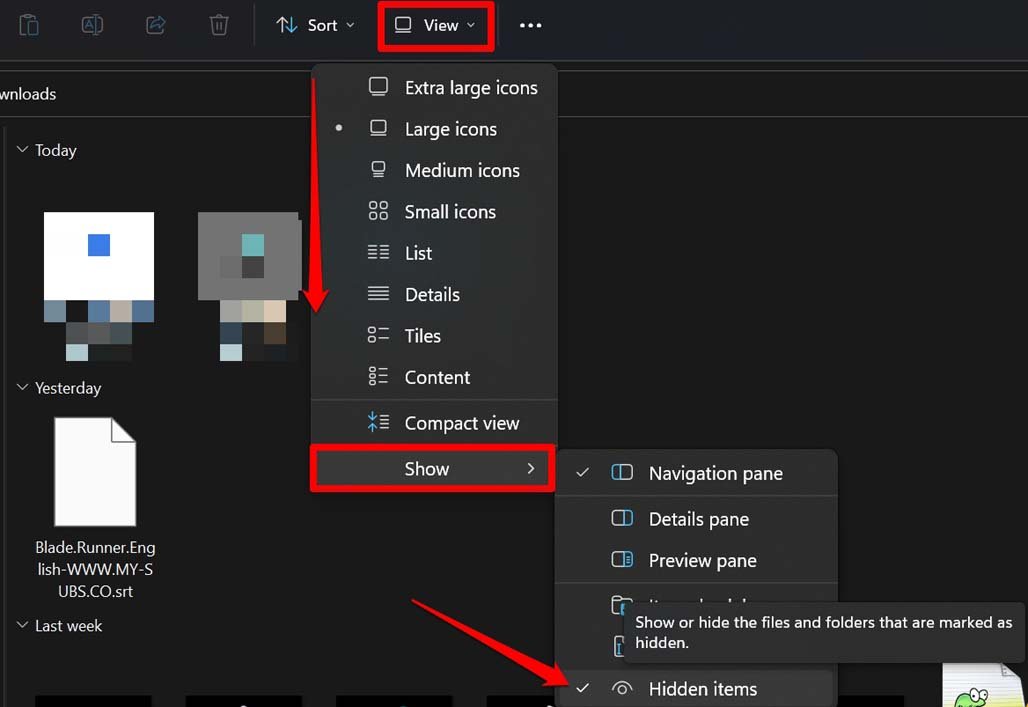This screenshot has height=707, width=1028.
Task: Uncheck the Navigation pane option
Action: coord(716,473)
